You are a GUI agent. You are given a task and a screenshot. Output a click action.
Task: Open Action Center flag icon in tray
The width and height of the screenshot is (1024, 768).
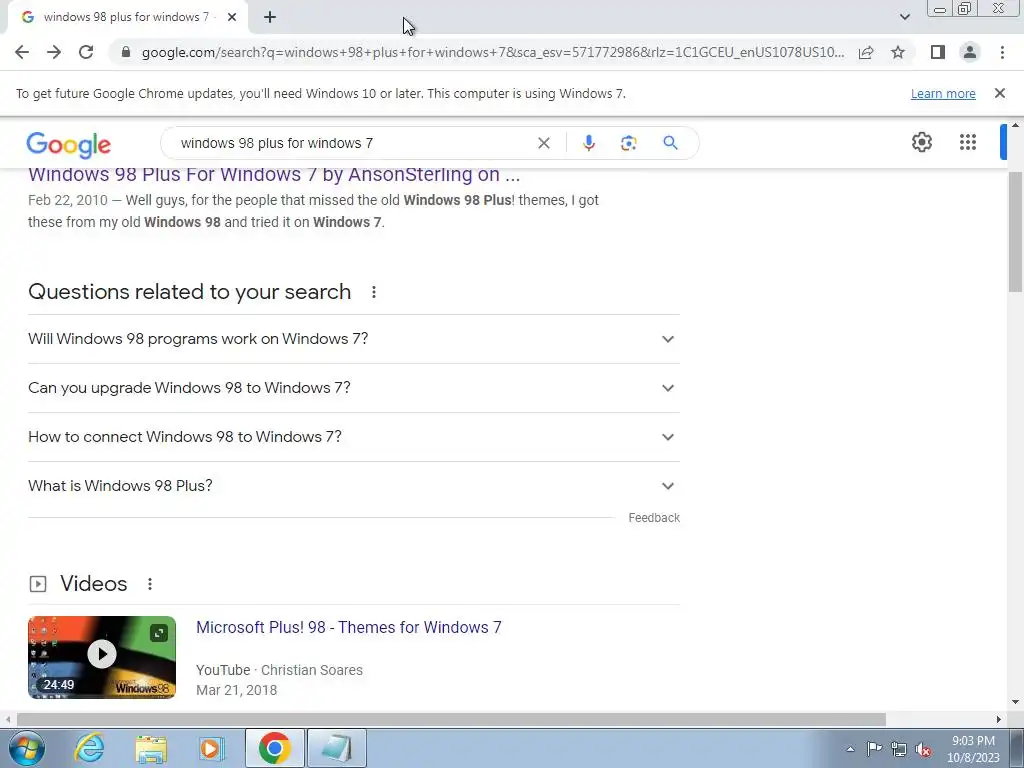874,749
